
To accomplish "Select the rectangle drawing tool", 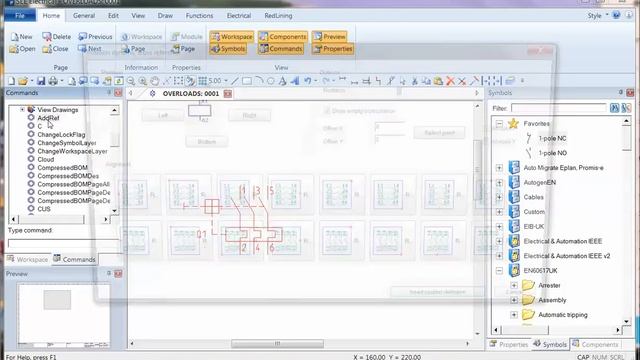I will click(247, 81).
